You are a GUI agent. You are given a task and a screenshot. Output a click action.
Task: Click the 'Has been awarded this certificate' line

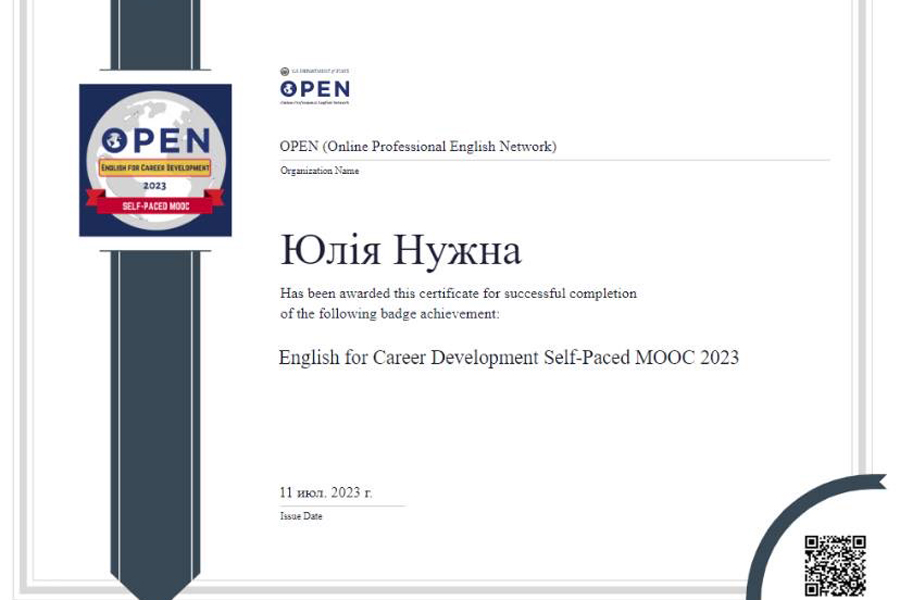458,294
